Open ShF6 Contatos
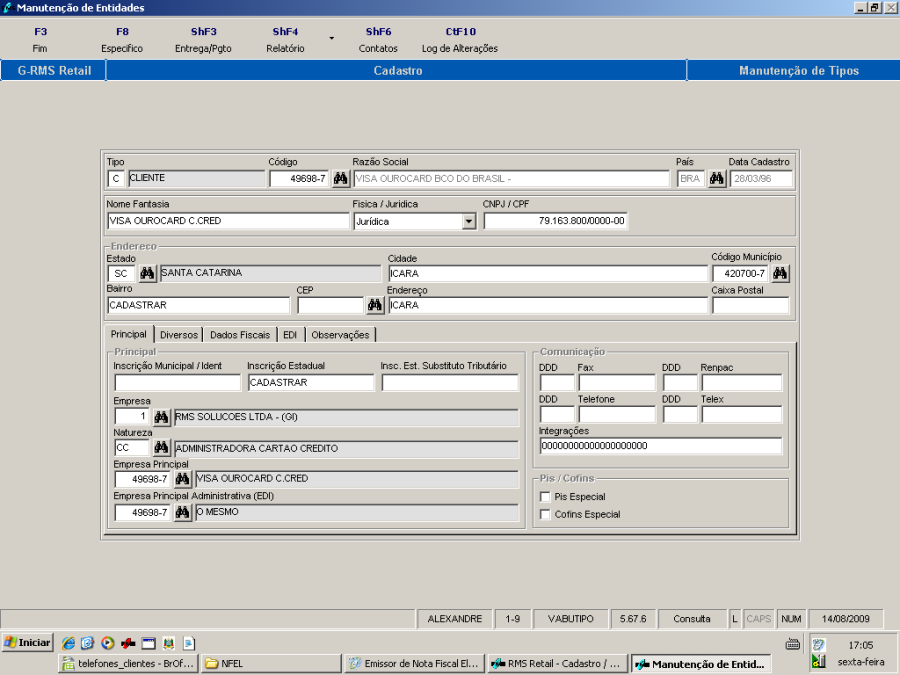 378,40
